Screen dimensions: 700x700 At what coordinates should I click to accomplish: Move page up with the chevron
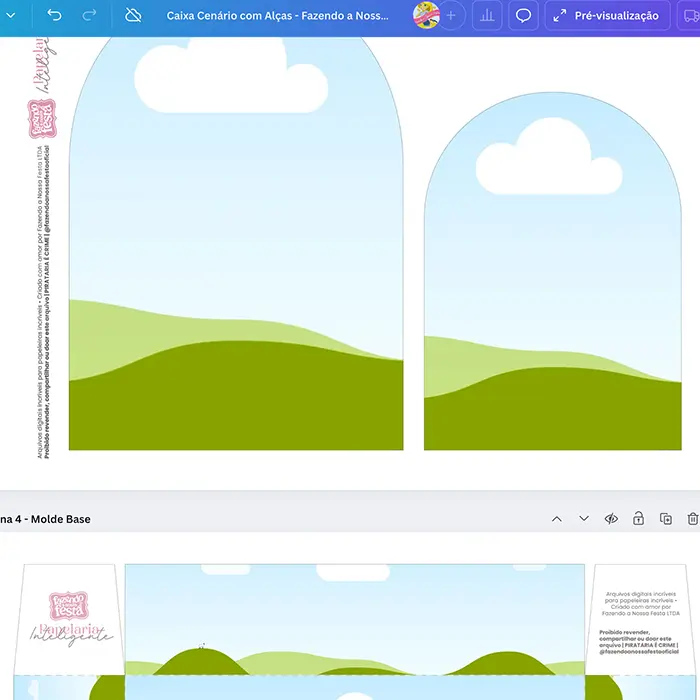[x=557, y=519]
